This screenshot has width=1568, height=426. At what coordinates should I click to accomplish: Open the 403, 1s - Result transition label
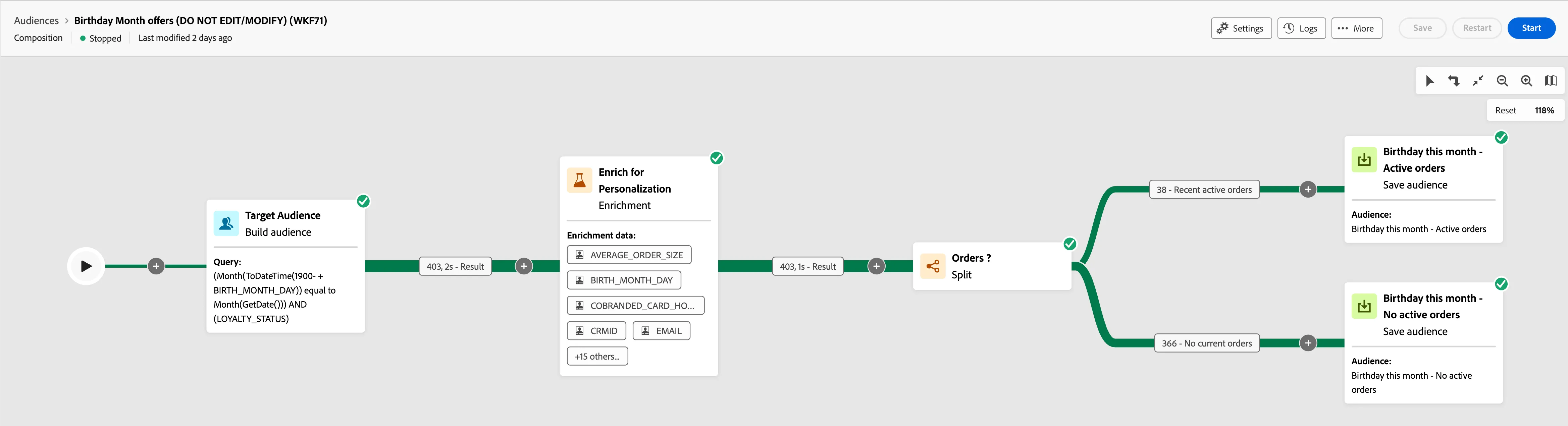[808, 266]
